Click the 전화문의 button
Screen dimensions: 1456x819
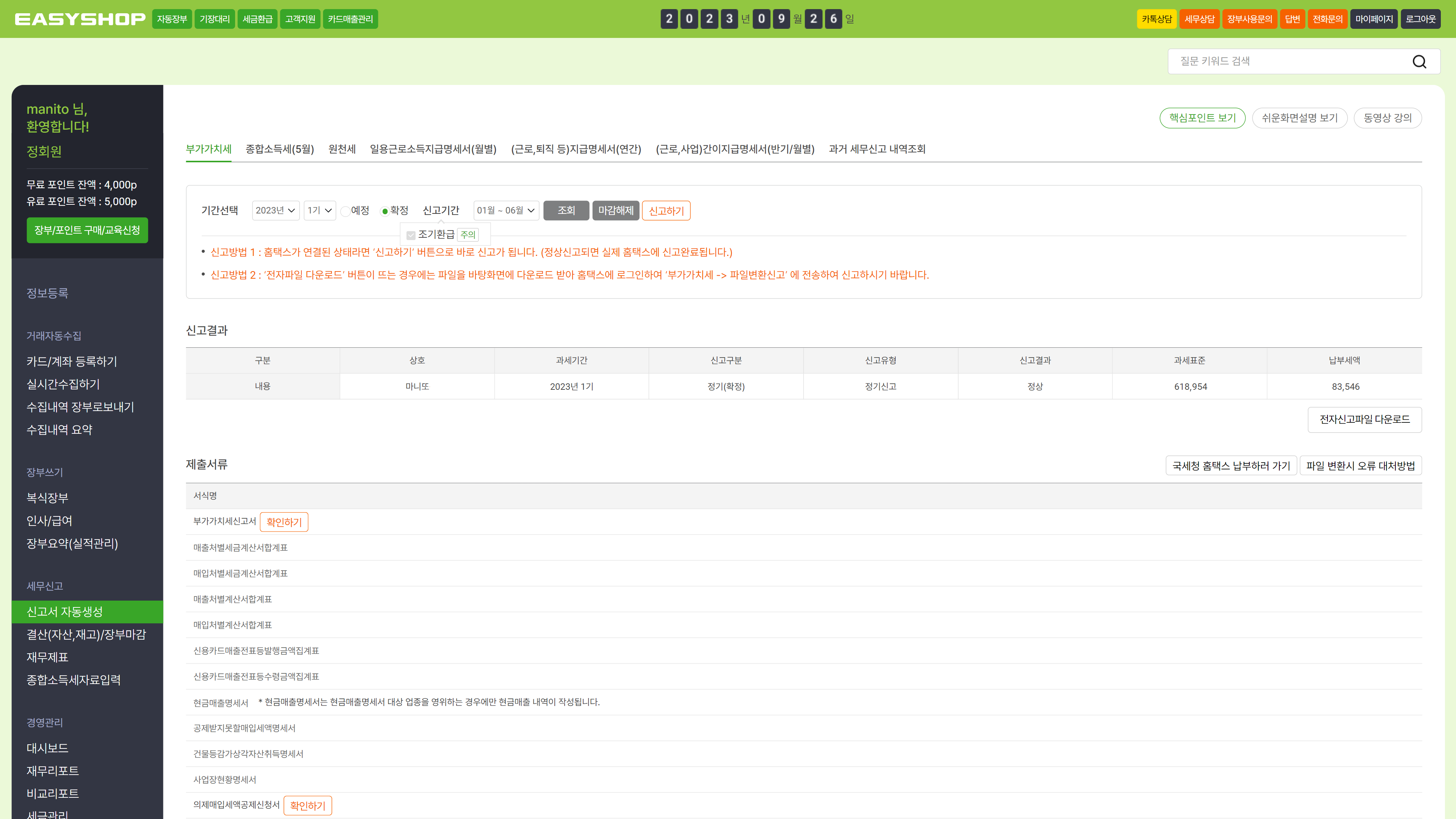1328,19
